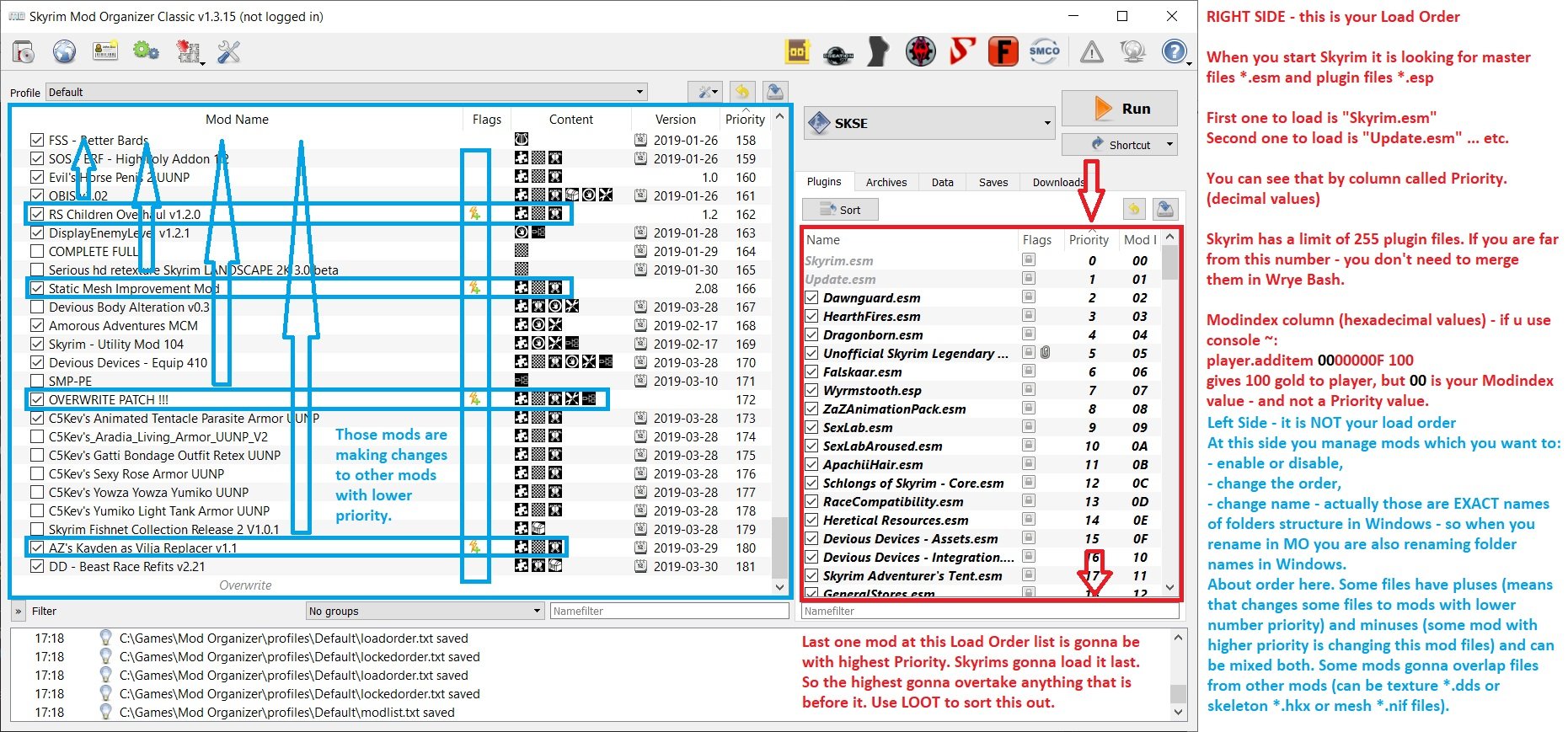Screen dimensions: 1568x732
Task: Disable the Falskaar.esm plugin checkbox
Action: click(811, 371)
